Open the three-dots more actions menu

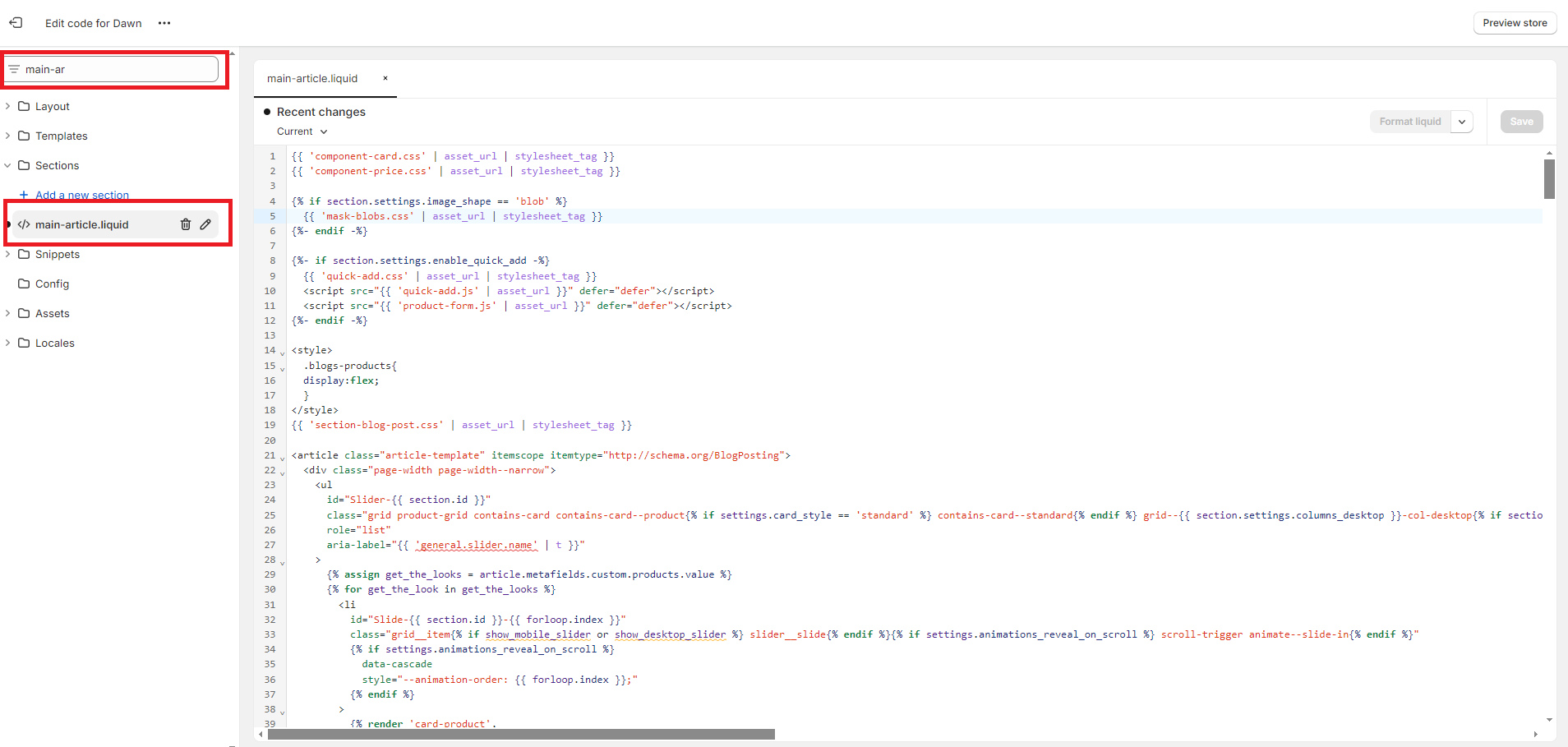click(164, 23)
